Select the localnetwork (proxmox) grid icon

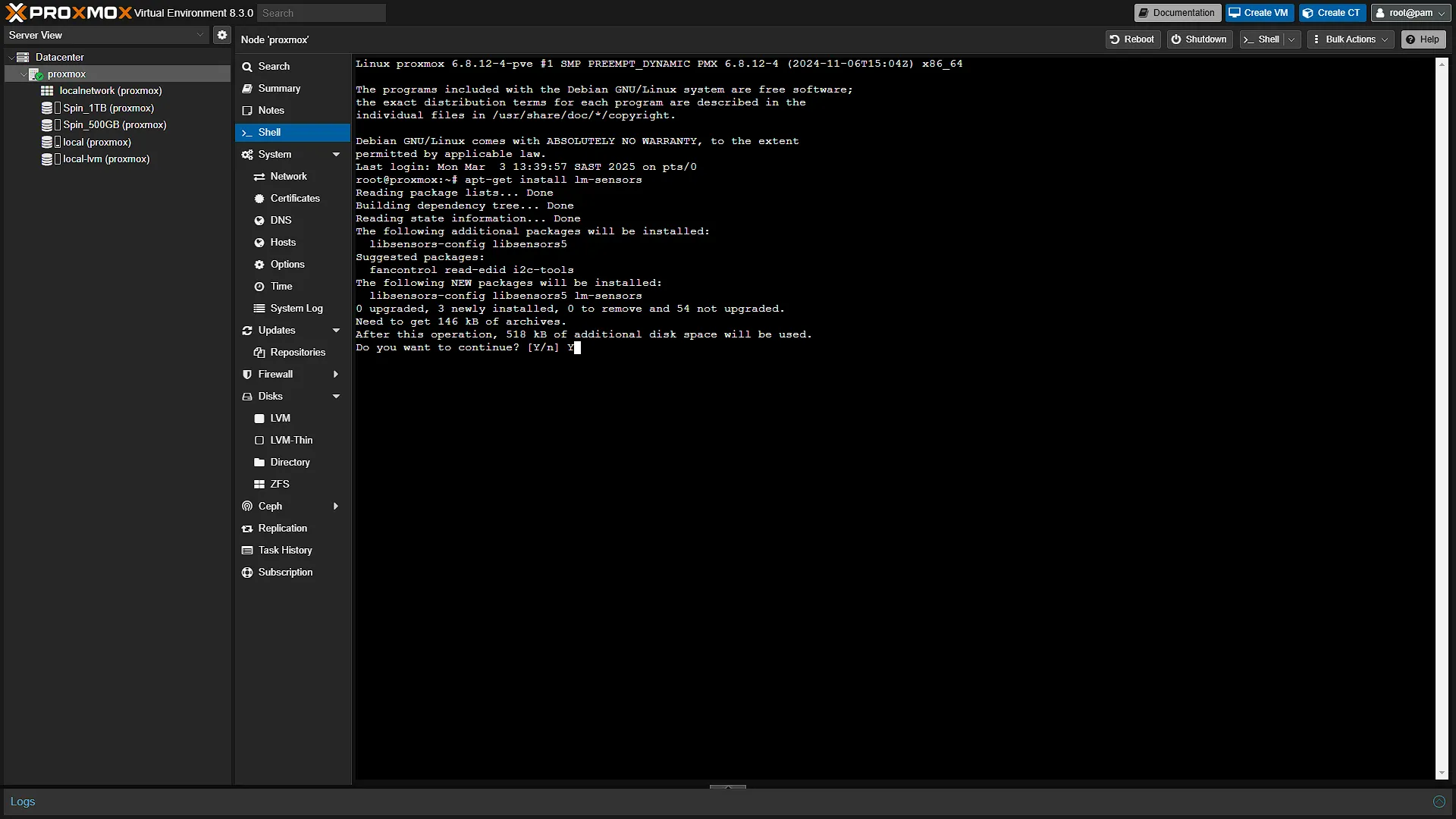47,90
